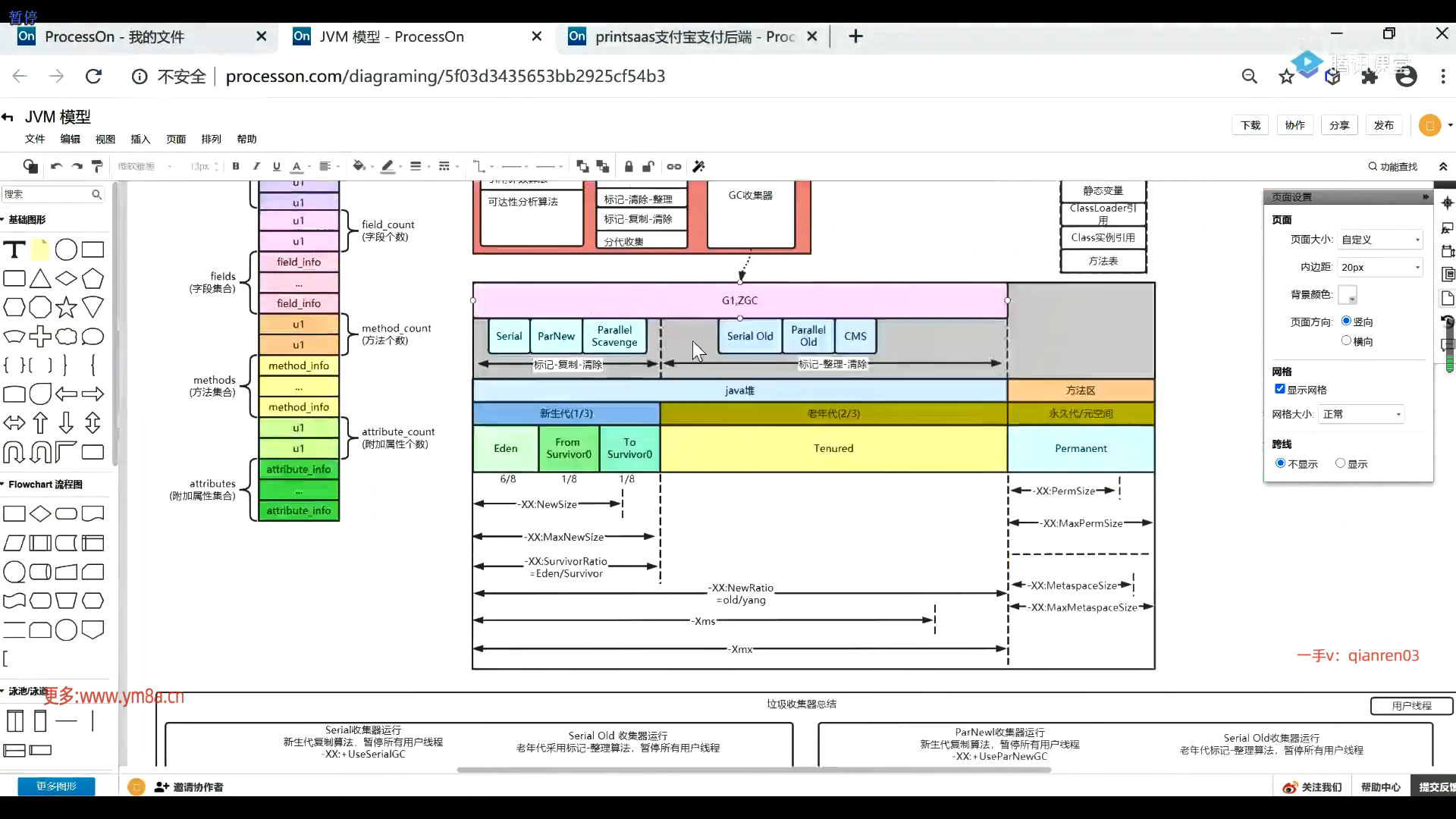Click the 更多图形 button

tap(56, 786)
